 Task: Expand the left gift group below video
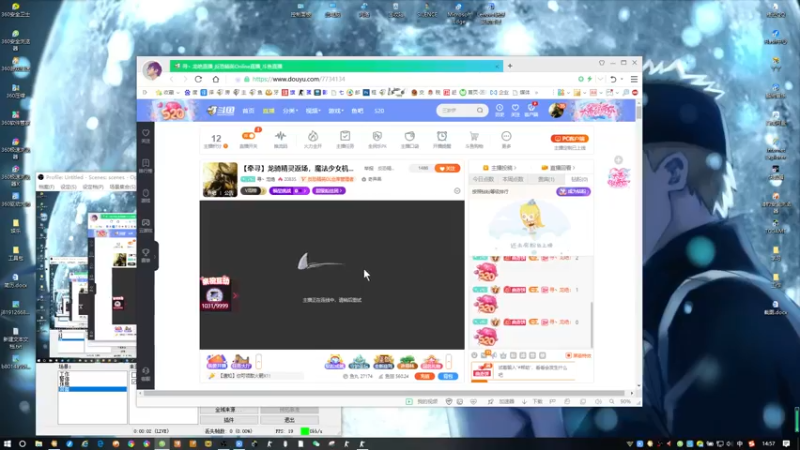pos(259,362)
